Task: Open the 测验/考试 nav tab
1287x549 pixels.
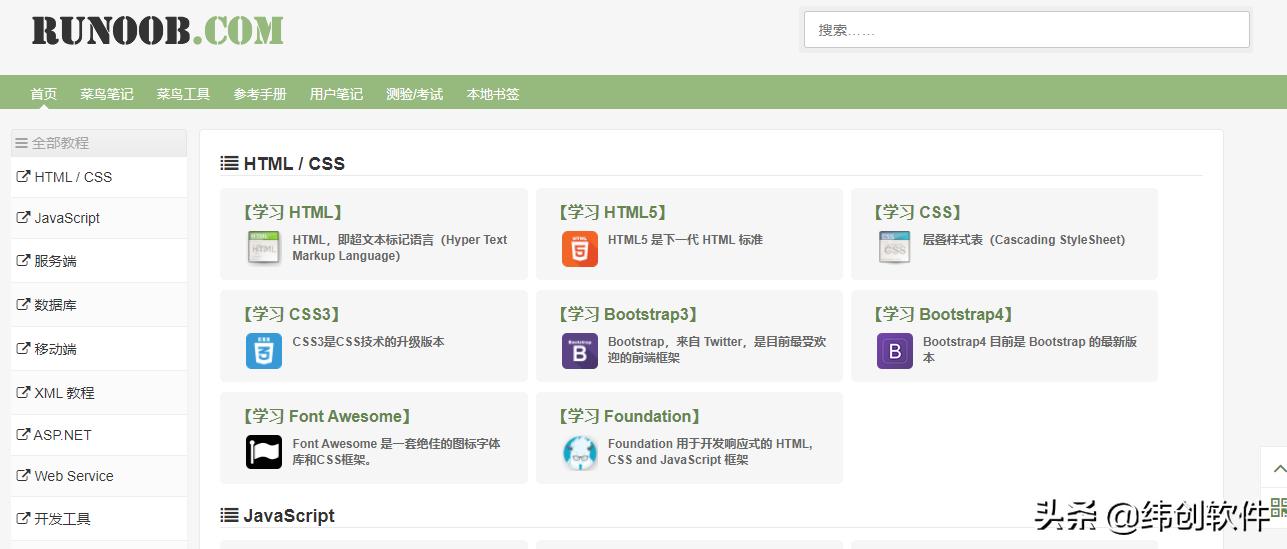Action: tap(414, 94)
